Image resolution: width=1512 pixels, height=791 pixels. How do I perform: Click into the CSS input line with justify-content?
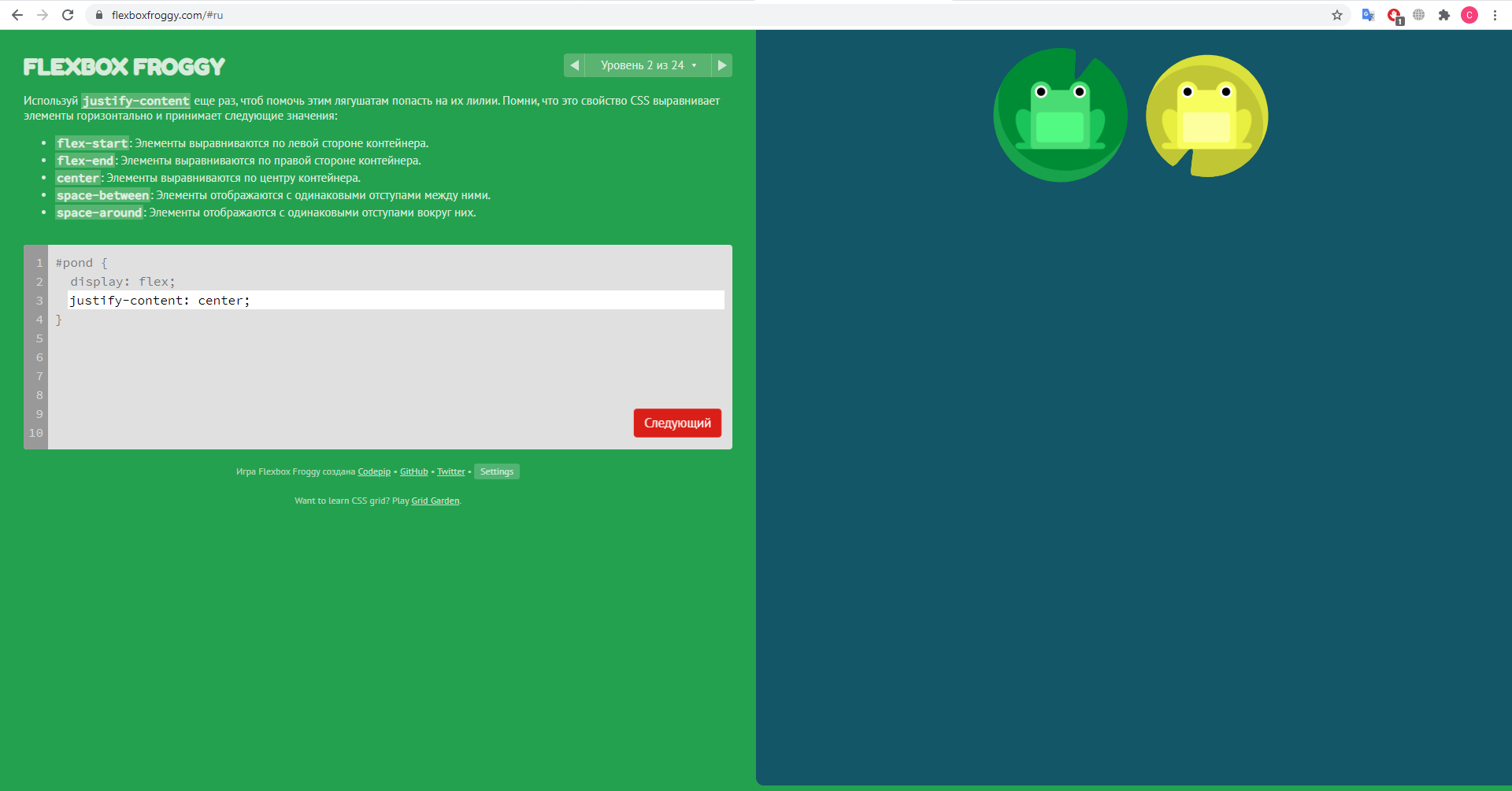395,300
